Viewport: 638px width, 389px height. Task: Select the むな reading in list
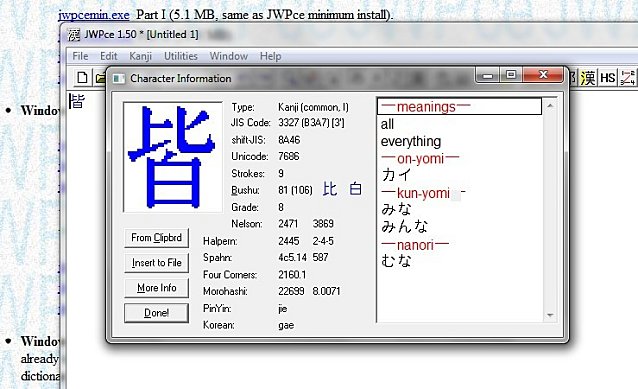point(396,260)
